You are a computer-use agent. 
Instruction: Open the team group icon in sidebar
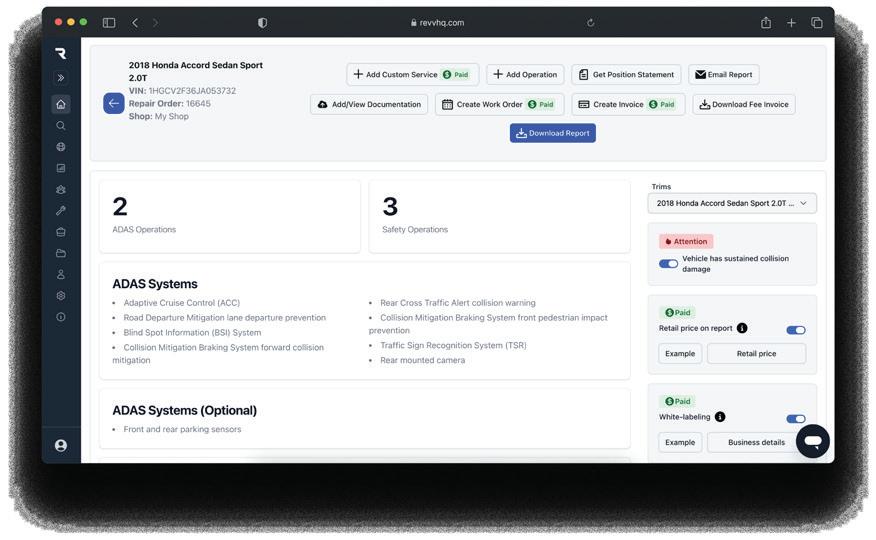[x=61, y=189]
